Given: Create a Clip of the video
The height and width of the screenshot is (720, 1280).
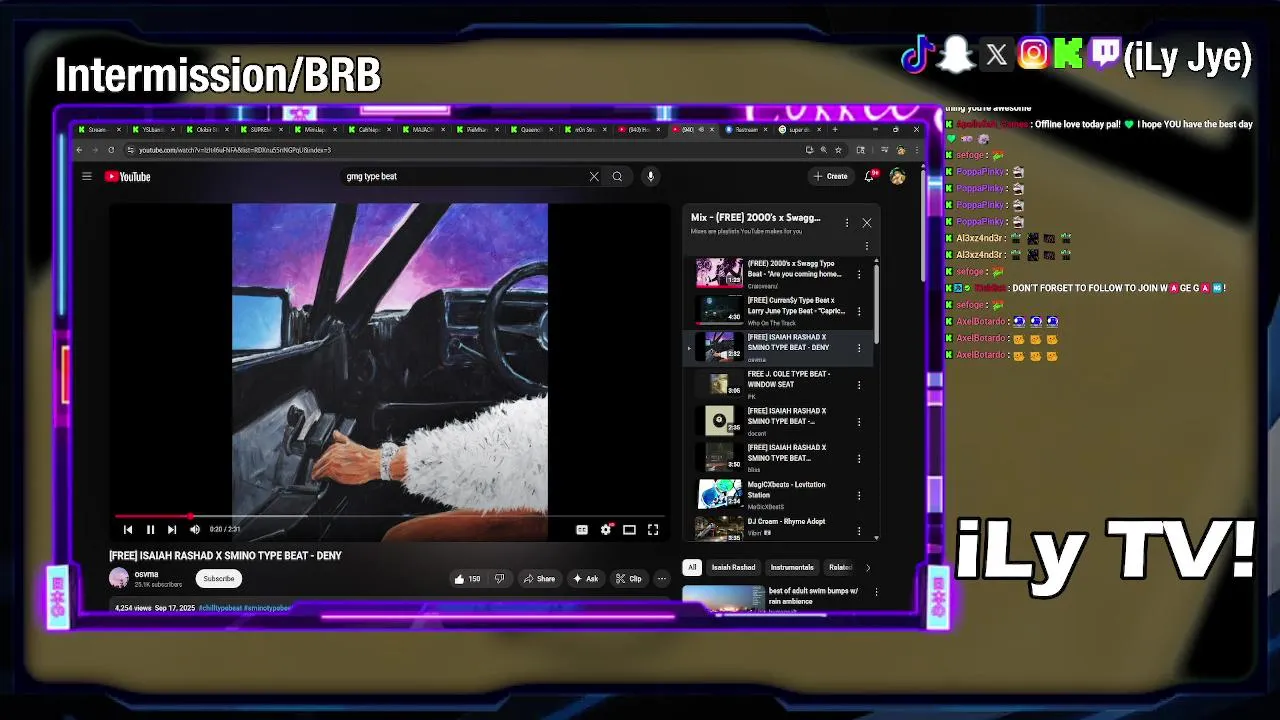Looking at the screenshot, I should pyautogui.click(x=629, y=578).
